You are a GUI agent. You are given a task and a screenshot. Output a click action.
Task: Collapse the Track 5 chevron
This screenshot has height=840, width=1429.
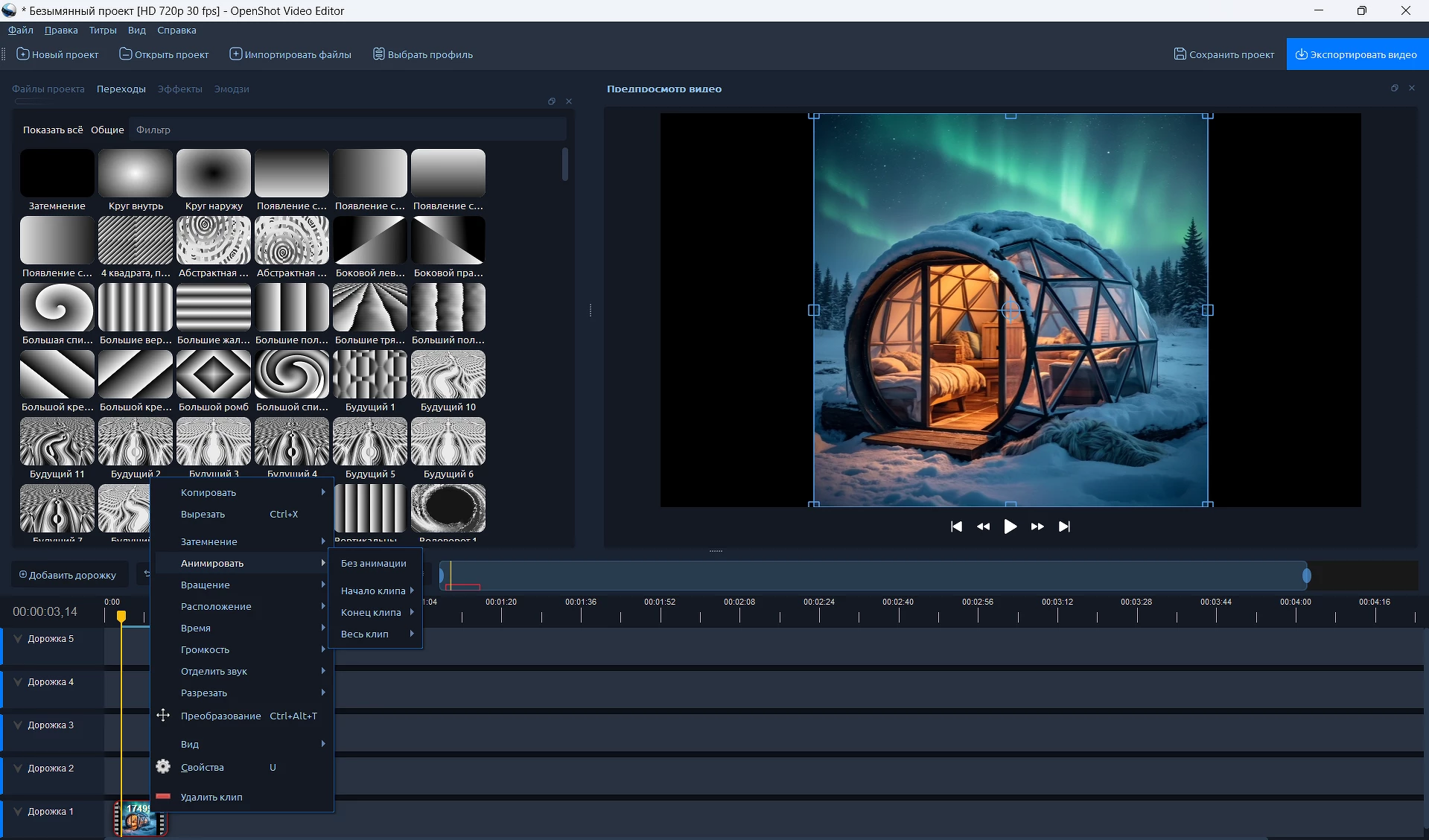coord(18,639)
